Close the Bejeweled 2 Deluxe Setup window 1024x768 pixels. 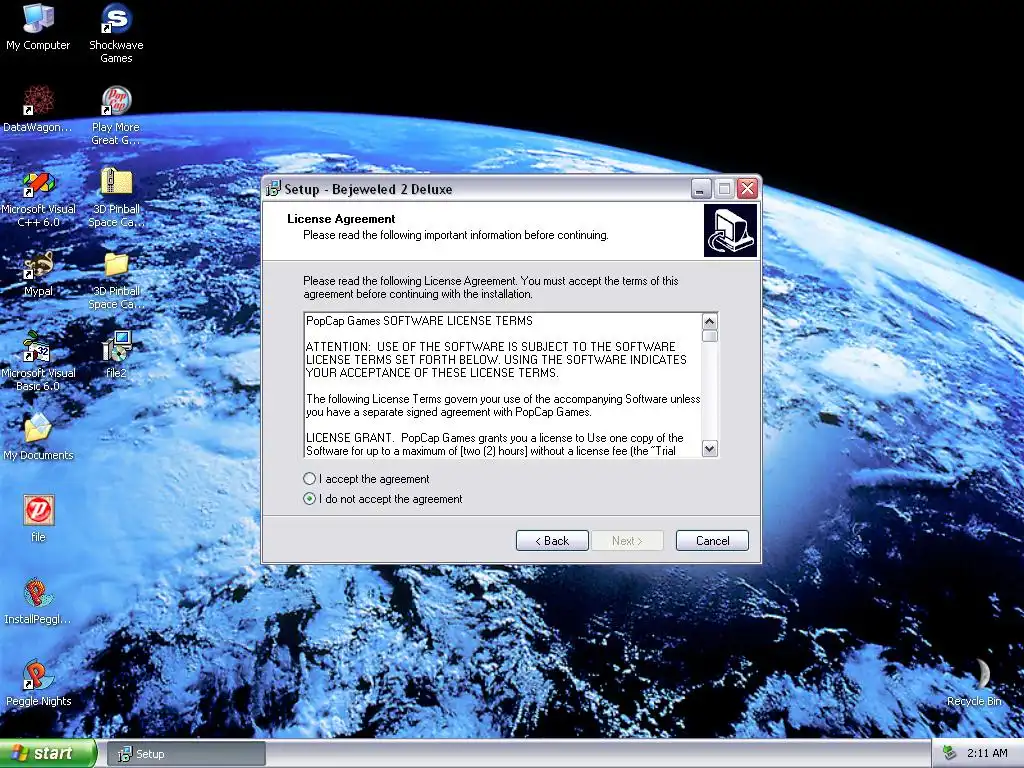tap(747, 189)
